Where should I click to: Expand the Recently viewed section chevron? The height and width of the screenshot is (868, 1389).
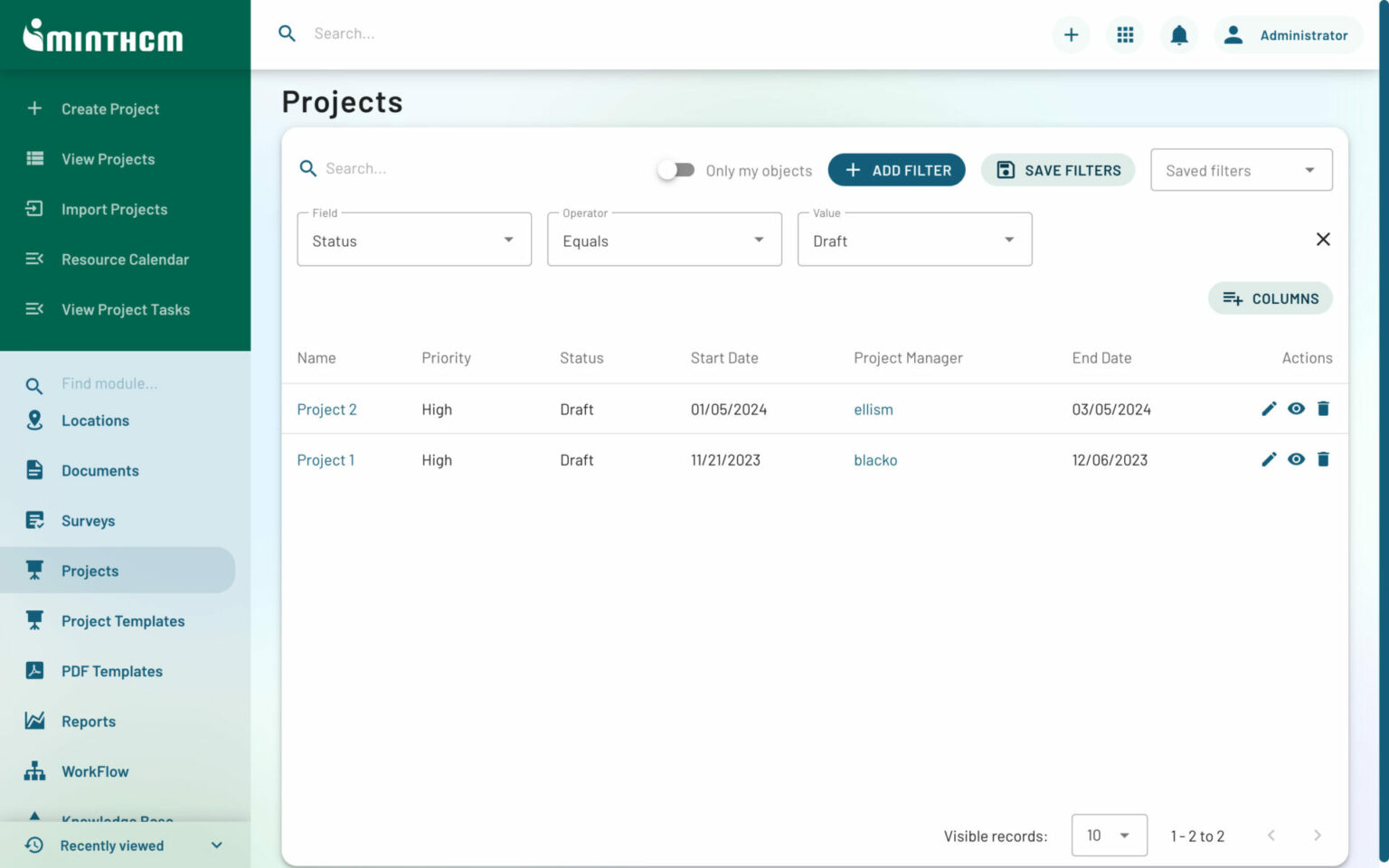point(216,844)
